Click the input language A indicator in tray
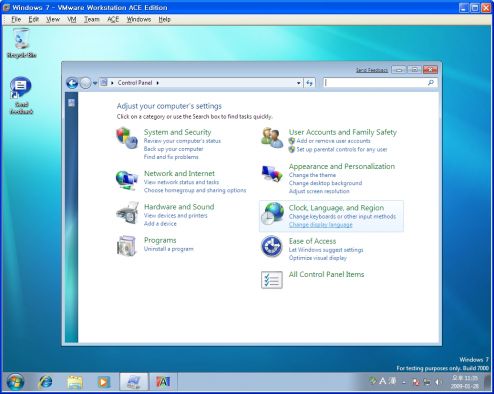The width and height of the screenshot is (494, 394). (x=383, y=381)
